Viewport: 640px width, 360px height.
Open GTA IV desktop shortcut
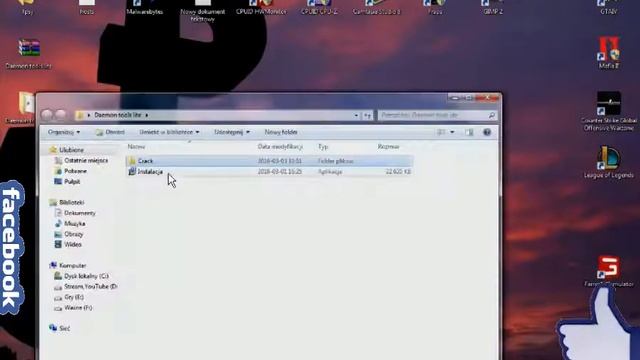click(609, 7)
